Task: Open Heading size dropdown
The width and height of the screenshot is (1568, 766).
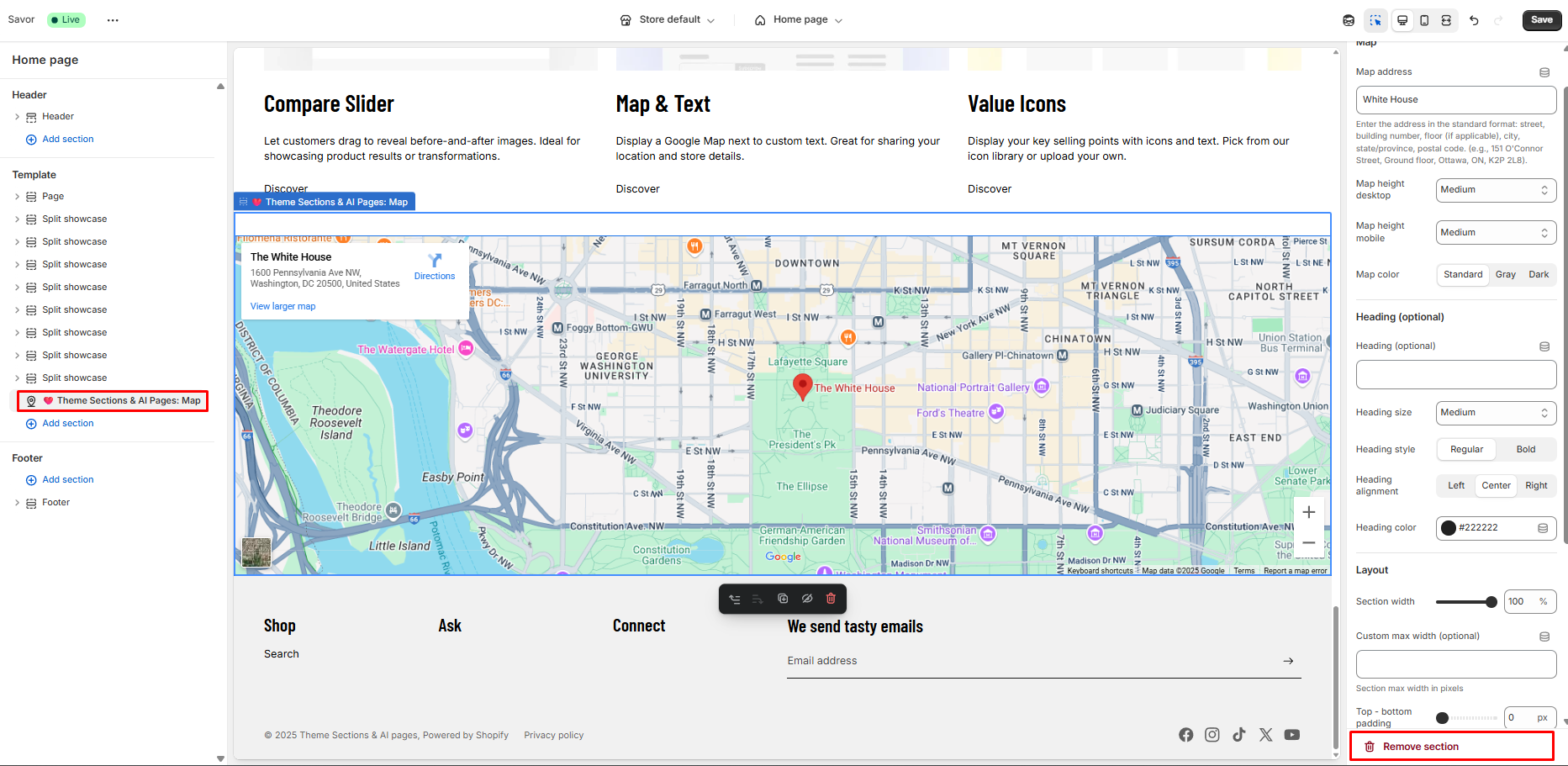Action: pos(1496,413)
